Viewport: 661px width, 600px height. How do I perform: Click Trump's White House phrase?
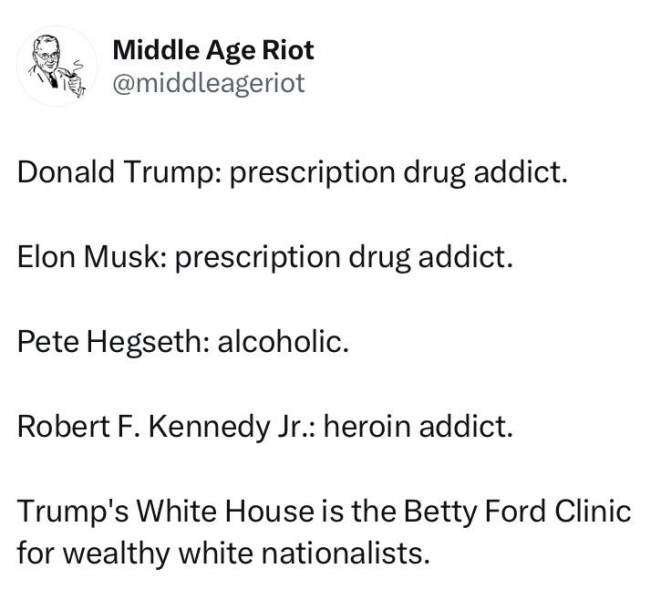(166, 511)
